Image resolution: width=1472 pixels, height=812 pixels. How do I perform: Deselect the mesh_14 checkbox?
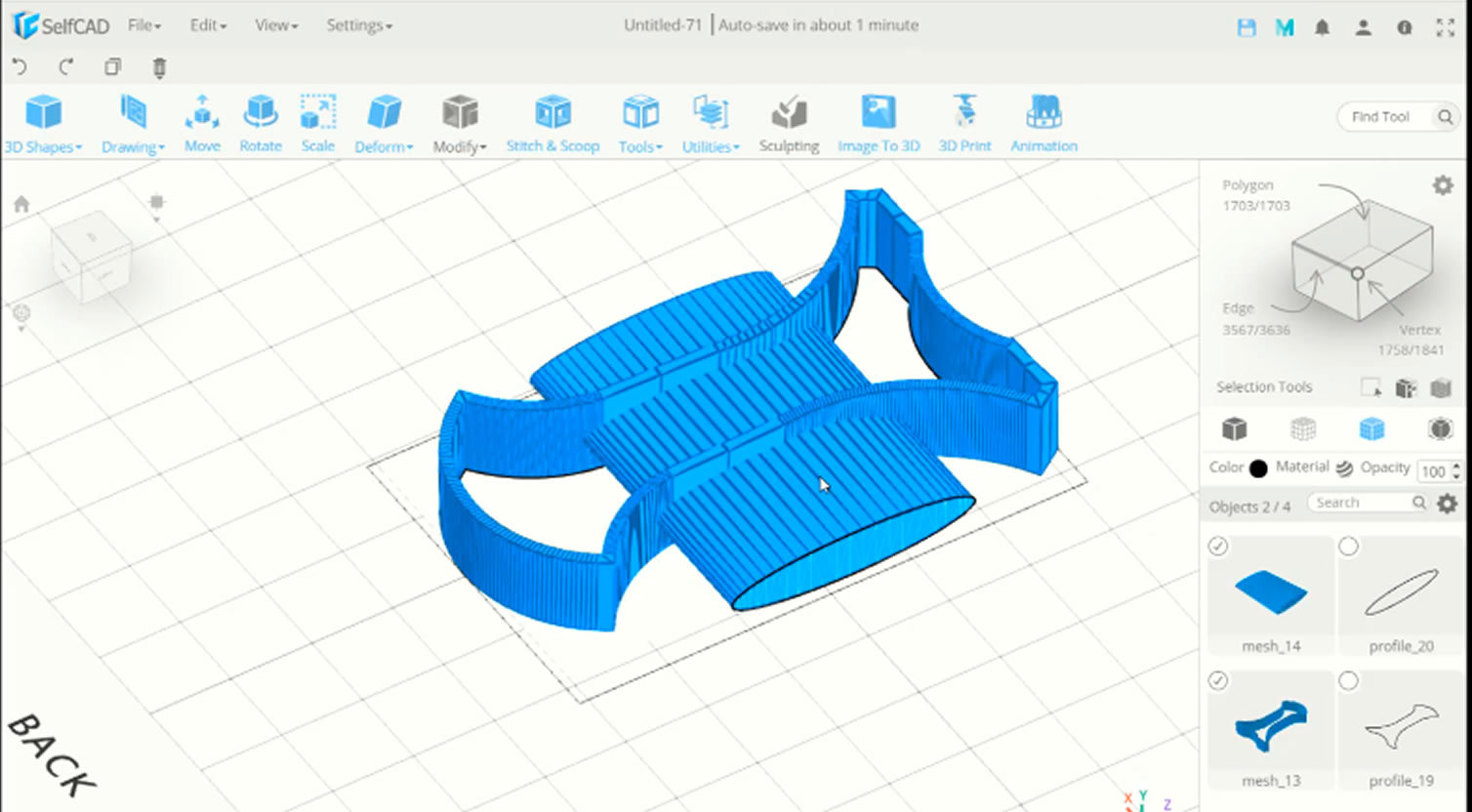click(x=1218, y=547)
